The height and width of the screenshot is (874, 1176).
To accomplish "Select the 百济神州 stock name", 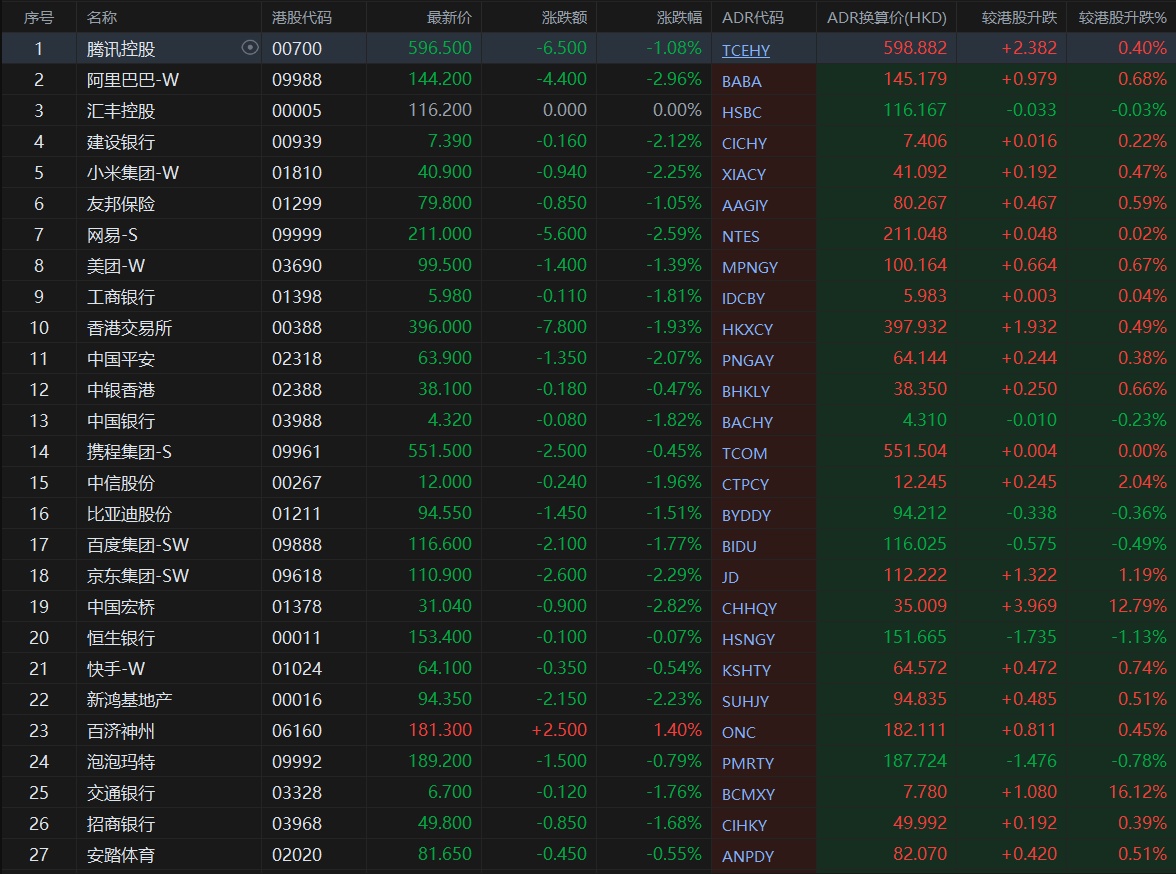I will 121,730.
